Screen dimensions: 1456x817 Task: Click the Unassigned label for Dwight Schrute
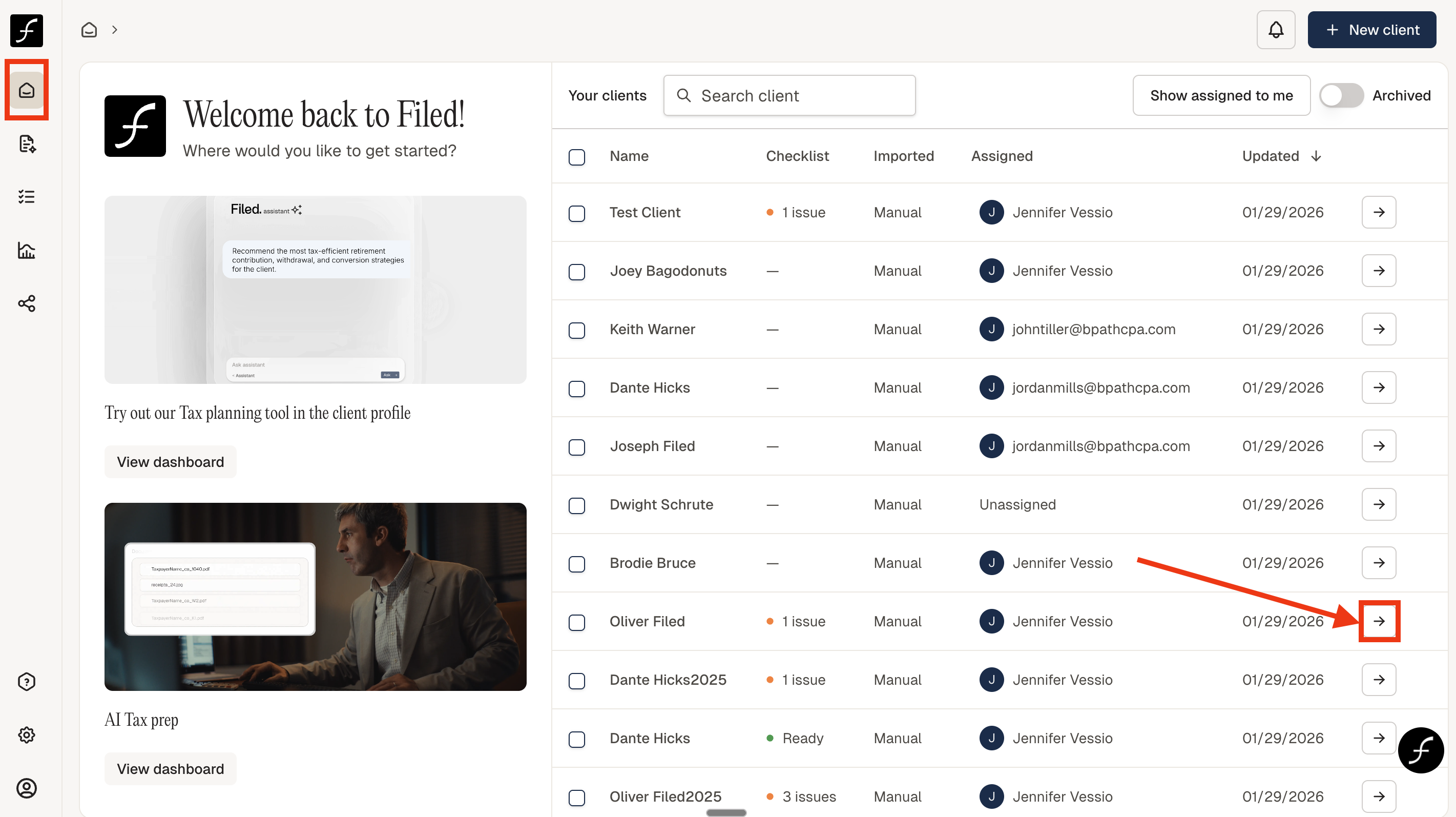[1017, 504]
